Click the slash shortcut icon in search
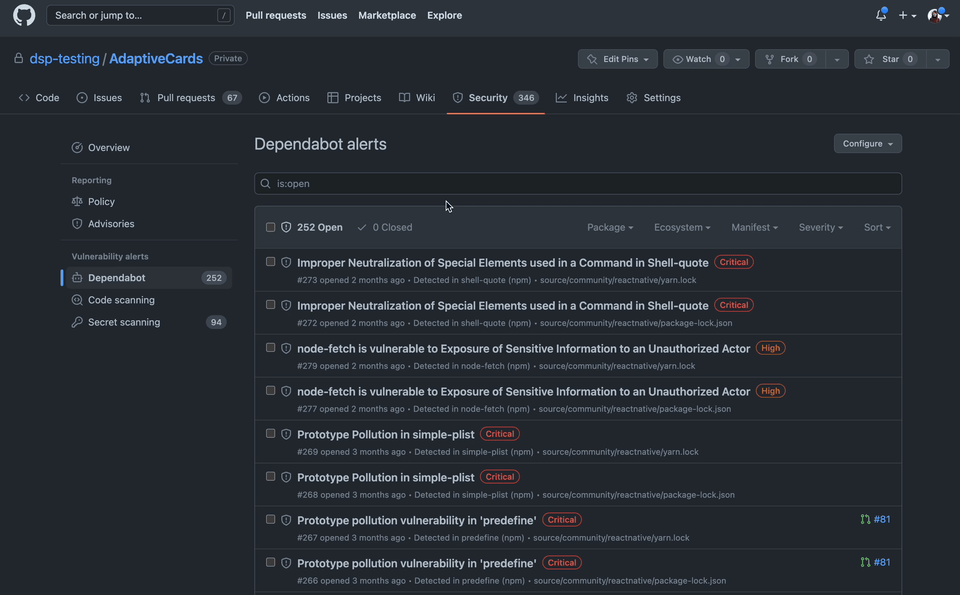Viewport: 960px width, 595px height. pos(223,15)
